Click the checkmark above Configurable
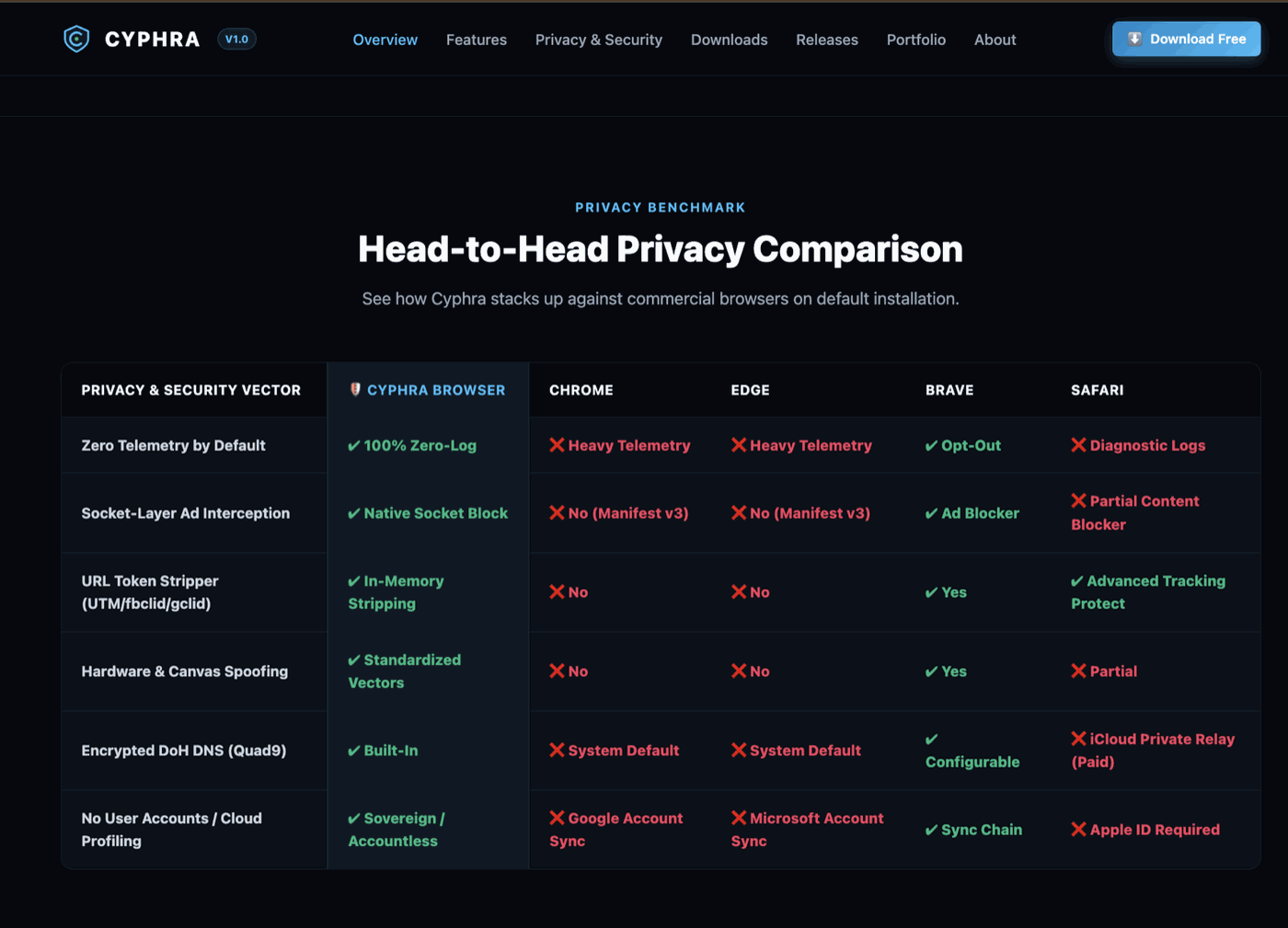This screenshot has height=928, width=1288. [x=932, y=739]
